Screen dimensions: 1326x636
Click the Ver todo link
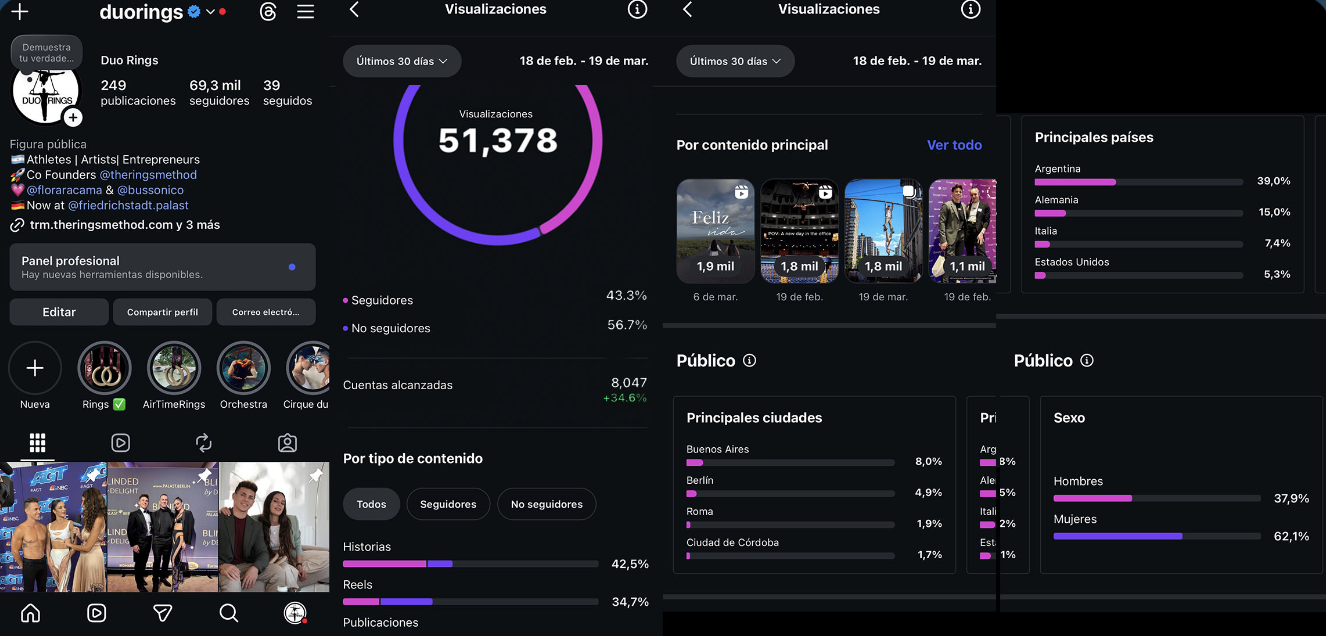click(954, 145)
